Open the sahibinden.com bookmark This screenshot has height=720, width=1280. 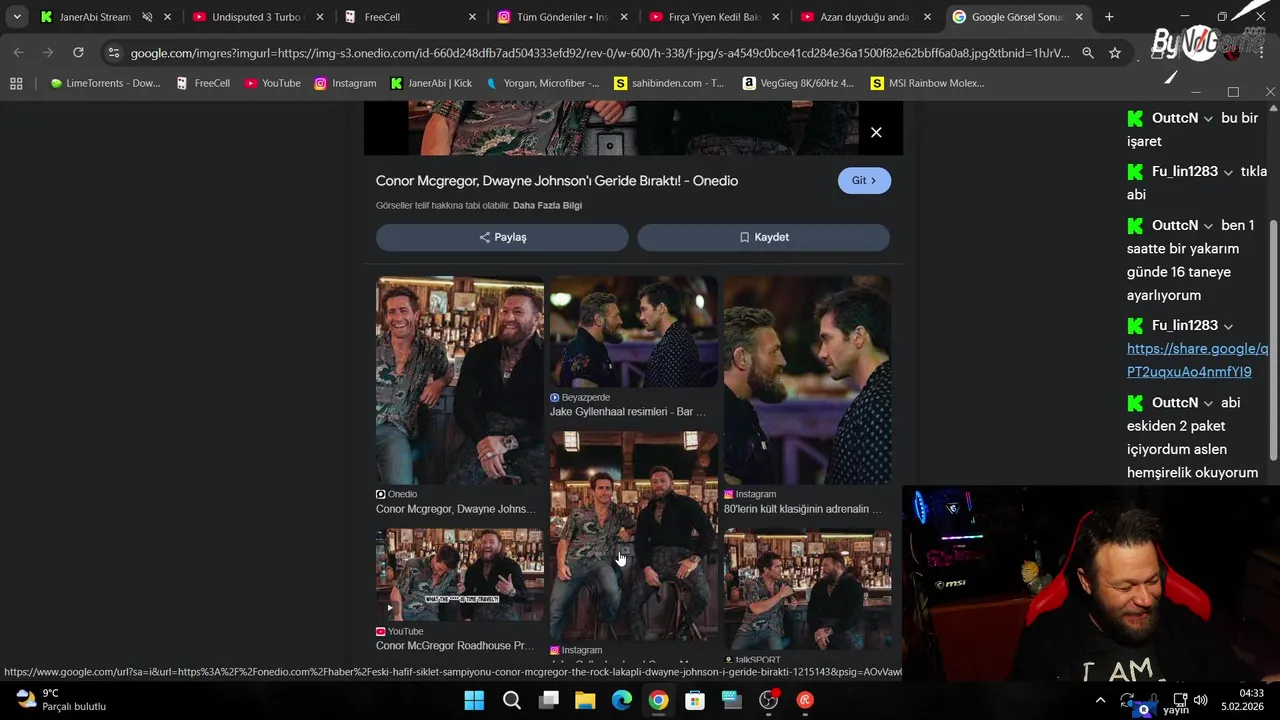pyautogui.click(x=669, y=83)
